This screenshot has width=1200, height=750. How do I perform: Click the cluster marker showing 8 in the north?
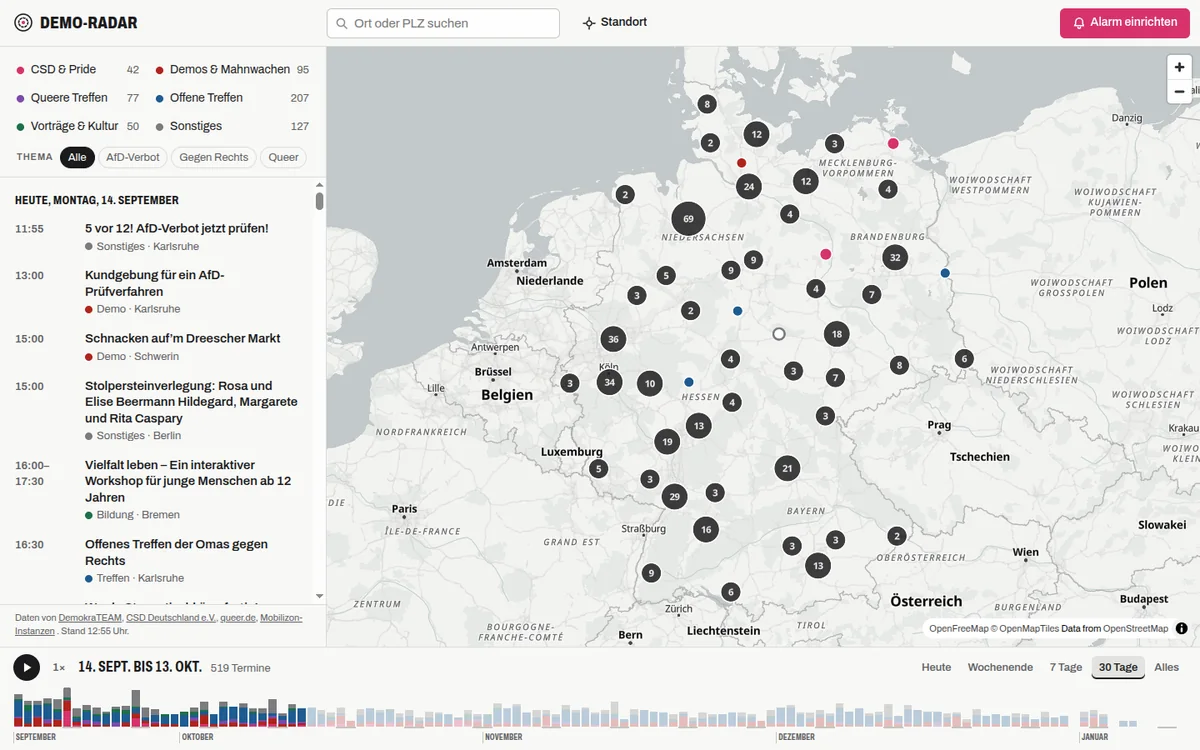click(x=707, y=104)
